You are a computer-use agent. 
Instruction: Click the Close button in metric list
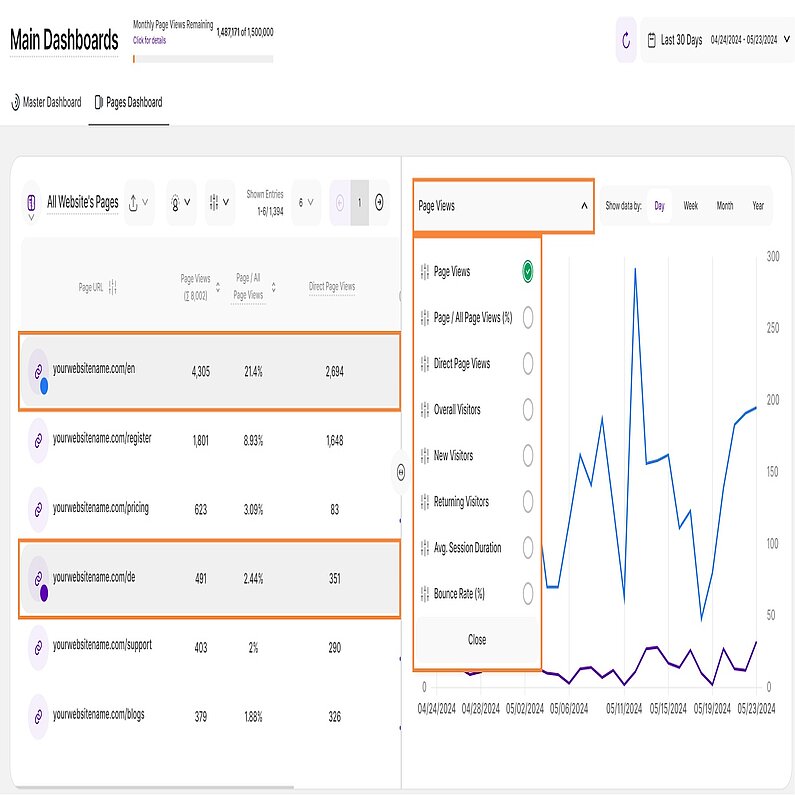click(x=477, y=640)
